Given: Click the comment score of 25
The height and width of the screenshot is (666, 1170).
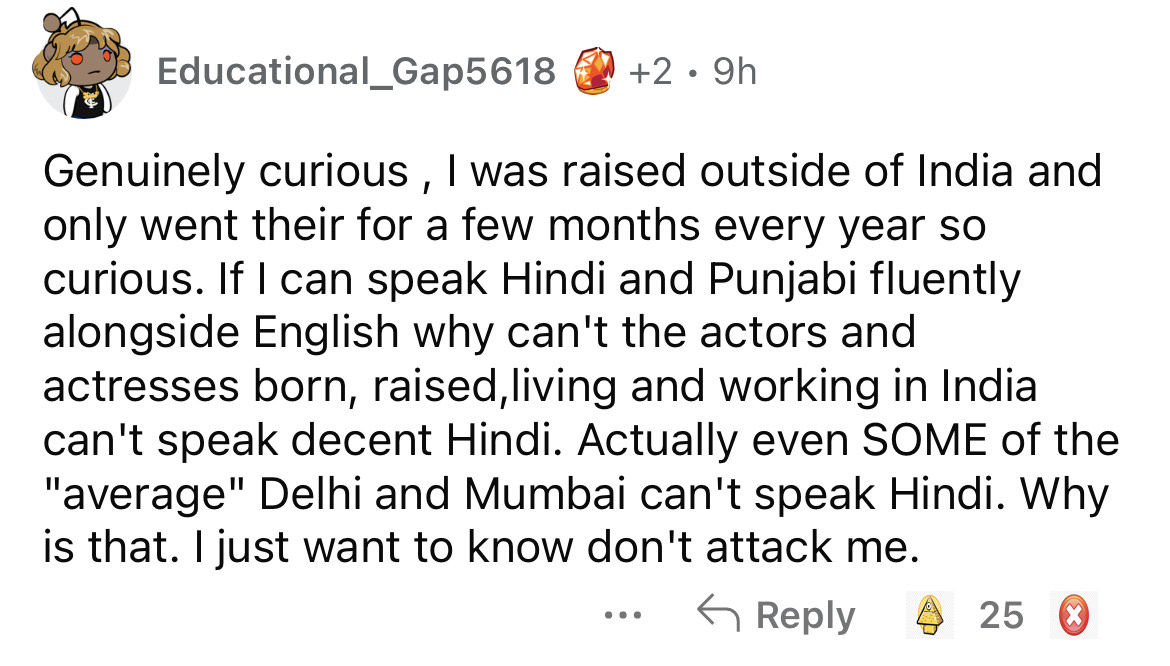Looking at the screenshot, I should pyautogui.click(x=1001, y=616).
